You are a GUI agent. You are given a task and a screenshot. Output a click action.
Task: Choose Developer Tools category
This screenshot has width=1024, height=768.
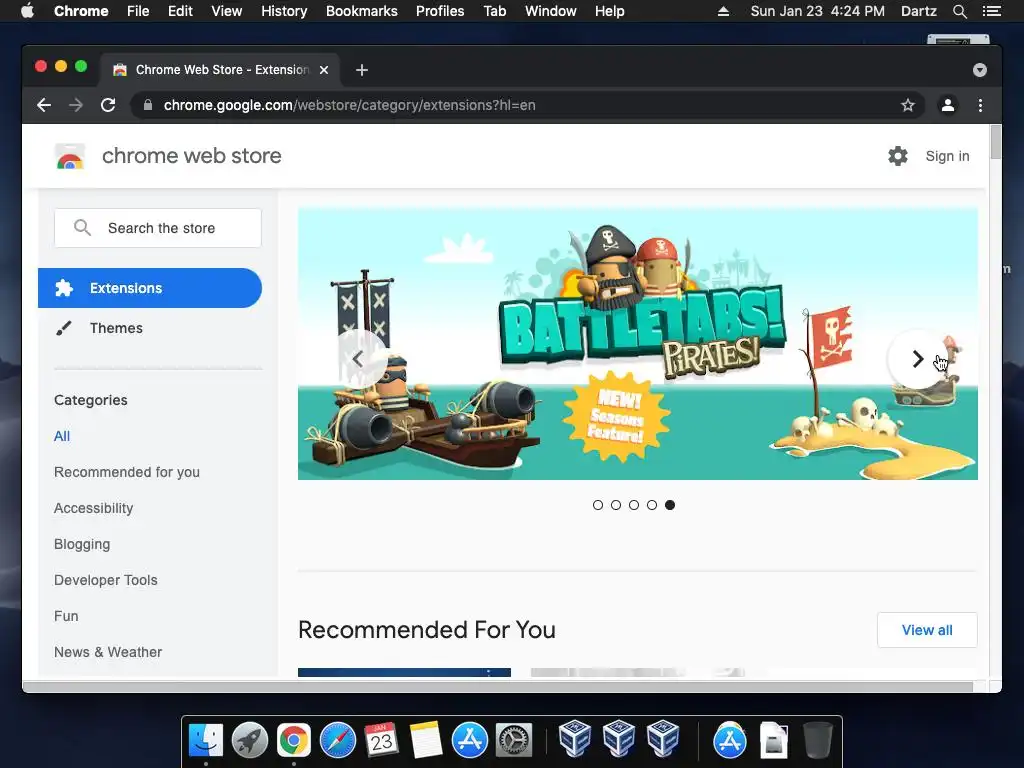coord(106,580)
